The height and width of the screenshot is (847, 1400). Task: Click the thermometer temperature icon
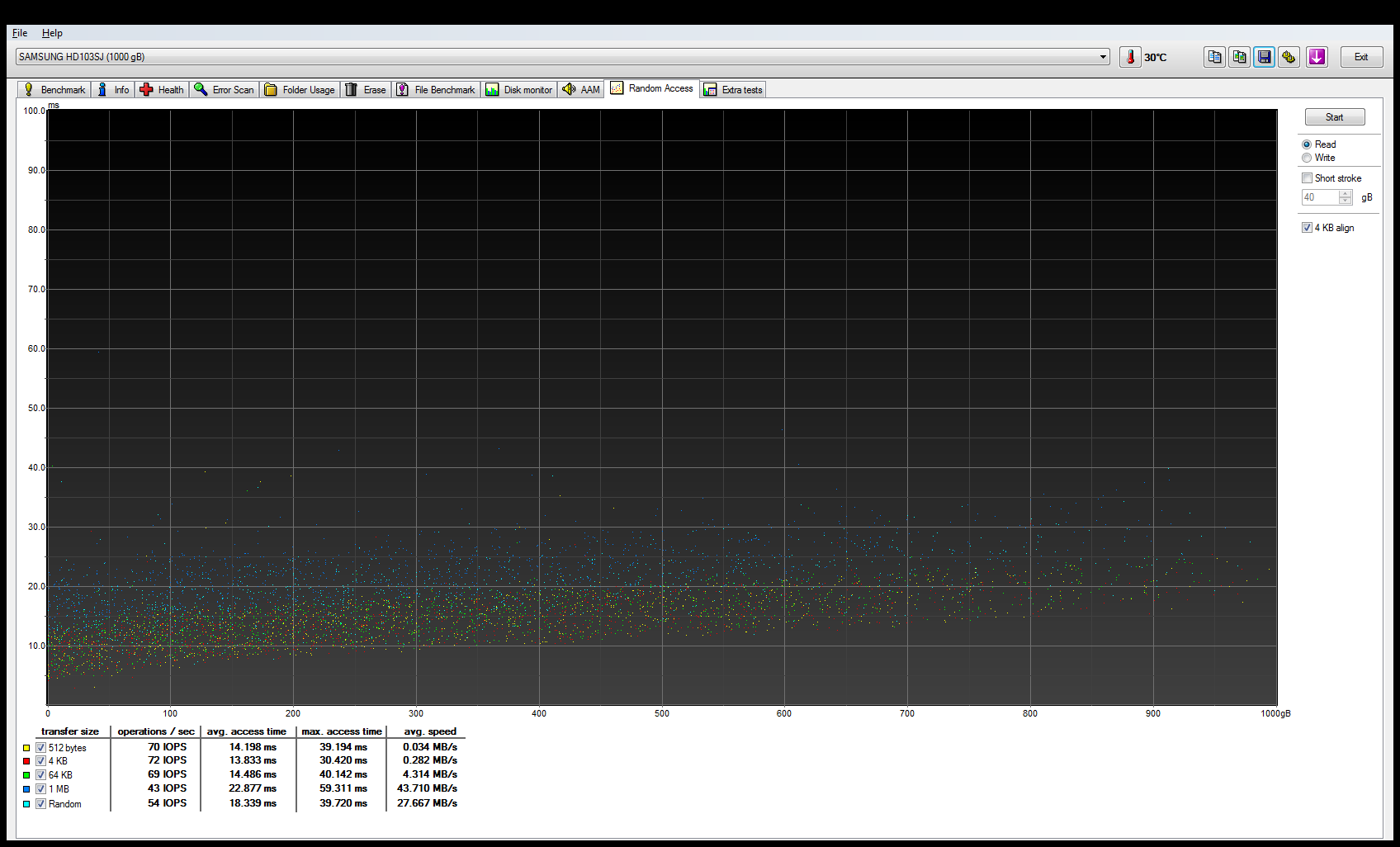point(1130,57)
